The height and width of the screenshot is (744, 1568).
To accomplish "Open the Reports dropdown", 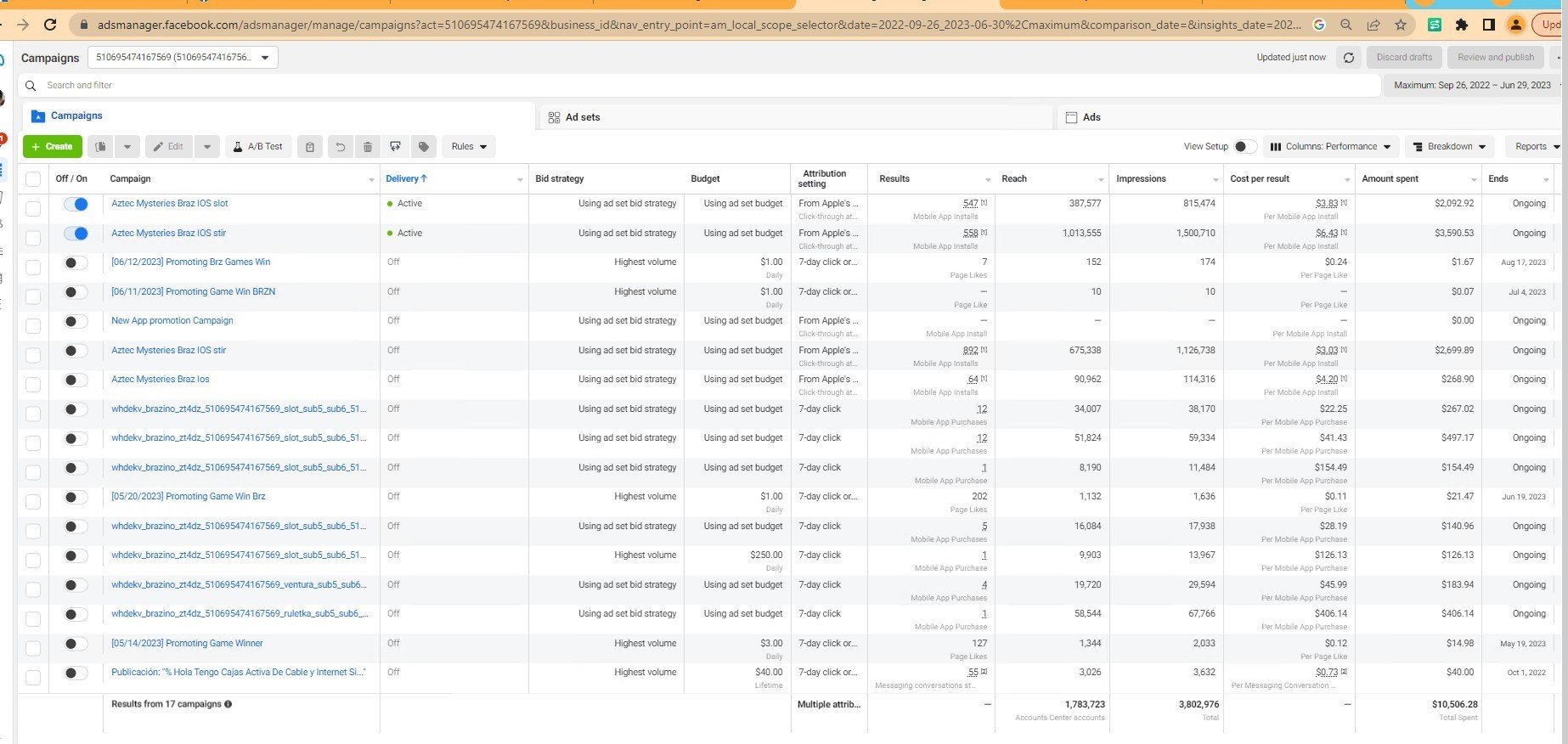I will 1536,147.
